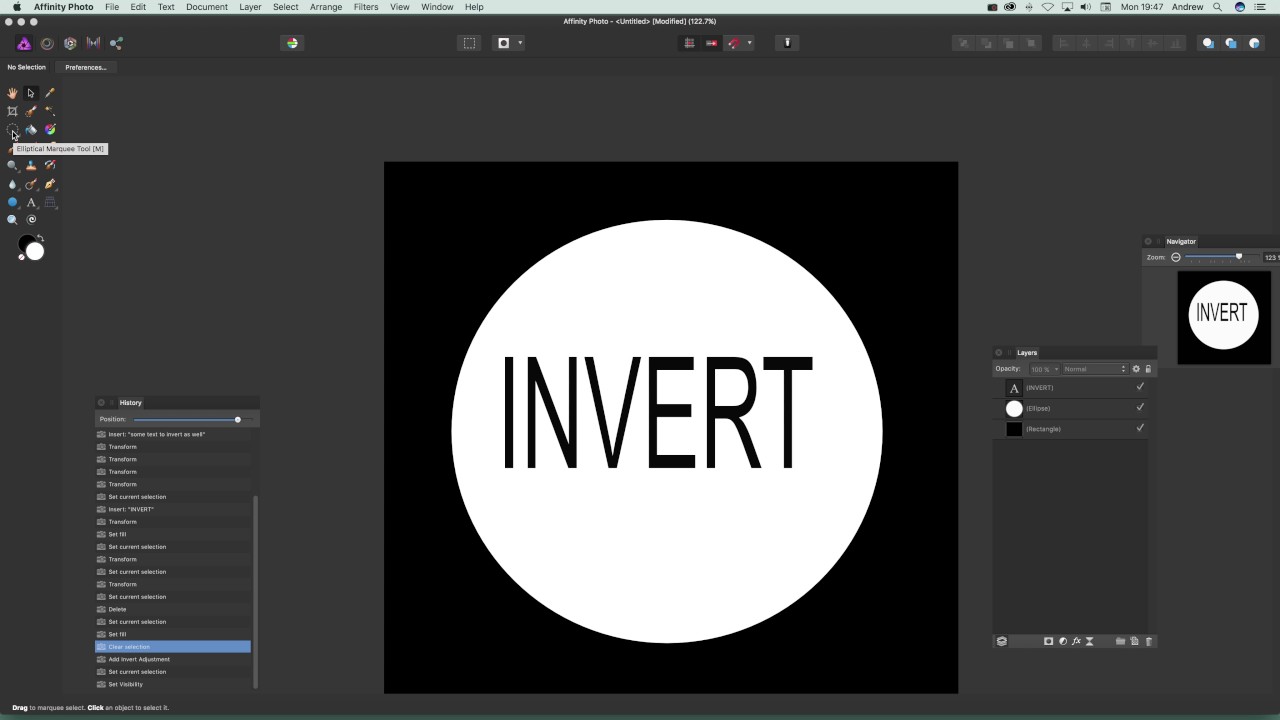Select the Flood Fill bucket tool

point(31,129)
